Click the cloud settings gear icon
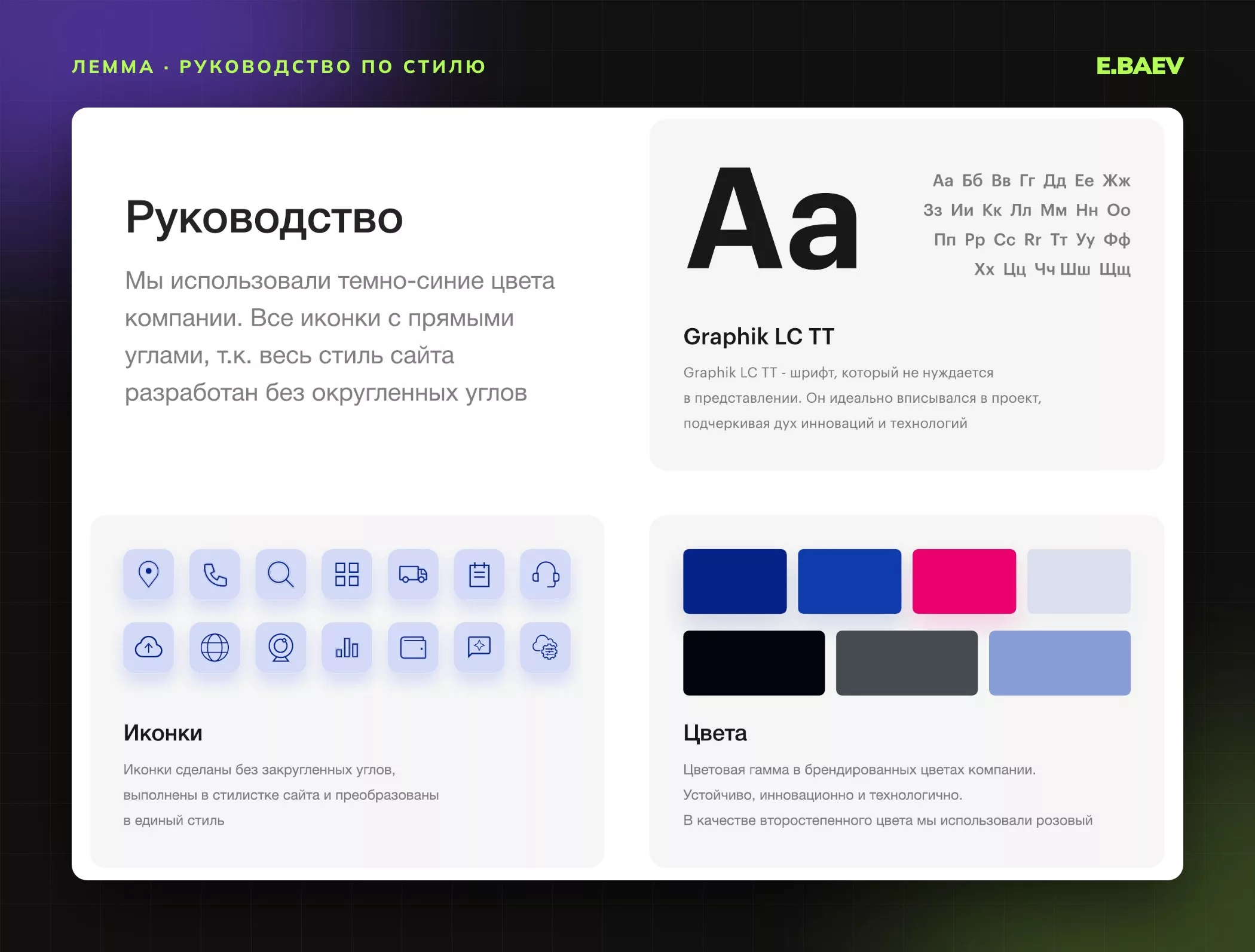This screenshot has width=1255, height=952. (x=546, y=647)
